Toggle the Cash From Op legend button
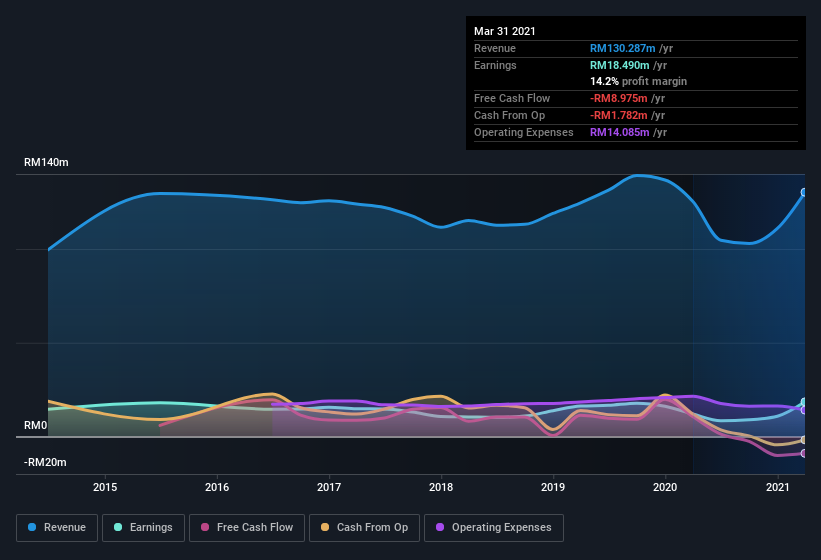This screenshot has height=560, width=821. (x=364, y=528)
